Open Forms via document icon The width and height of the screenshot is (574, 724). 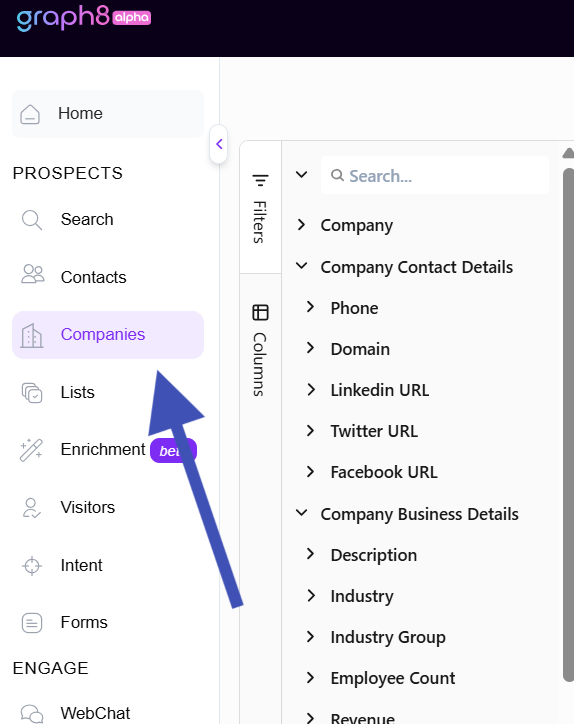click(x=32, y=623)
